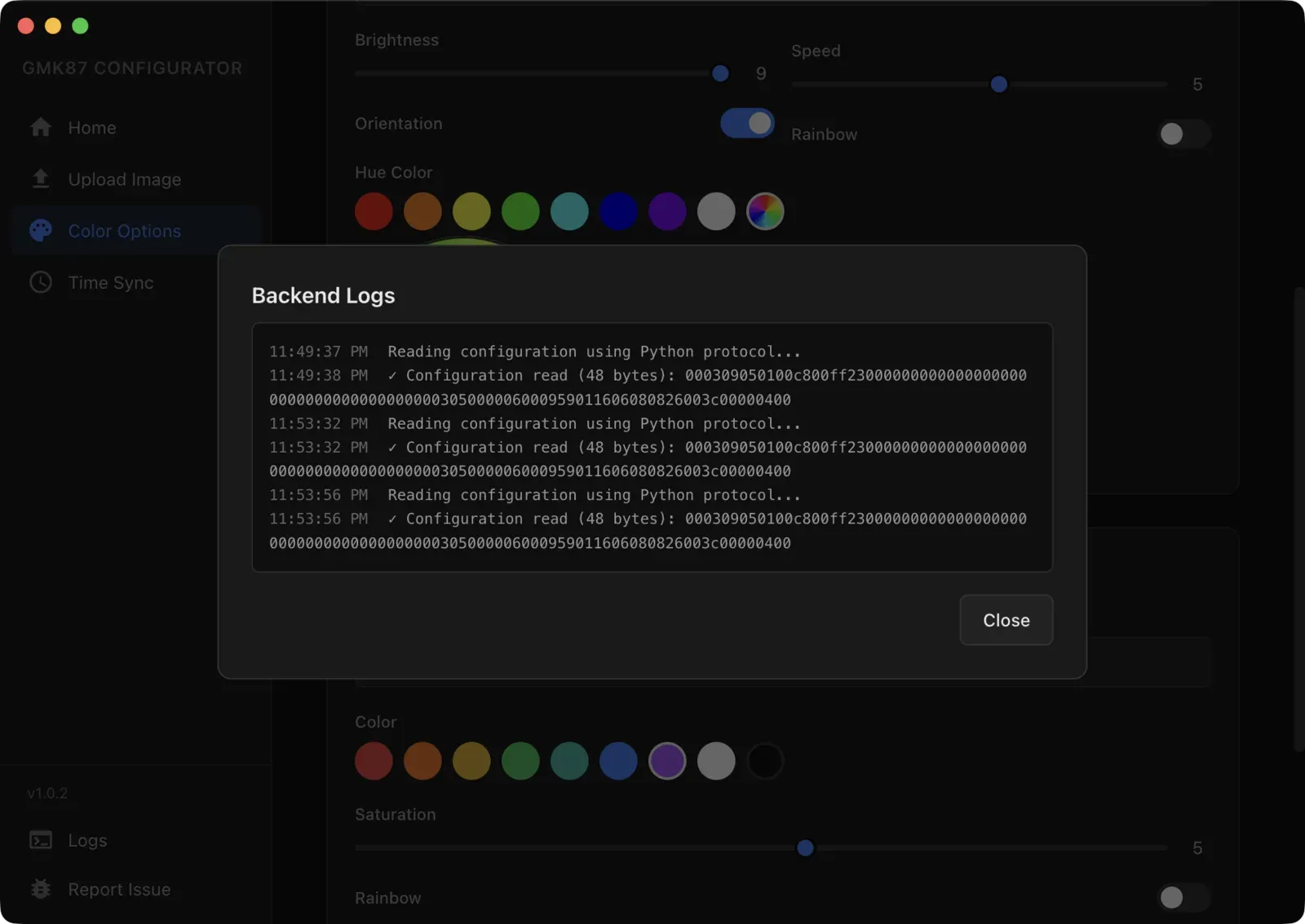Screen dimensions: 1305x924
Task: Click the Logs terminal icon
Action: (41, 840)
